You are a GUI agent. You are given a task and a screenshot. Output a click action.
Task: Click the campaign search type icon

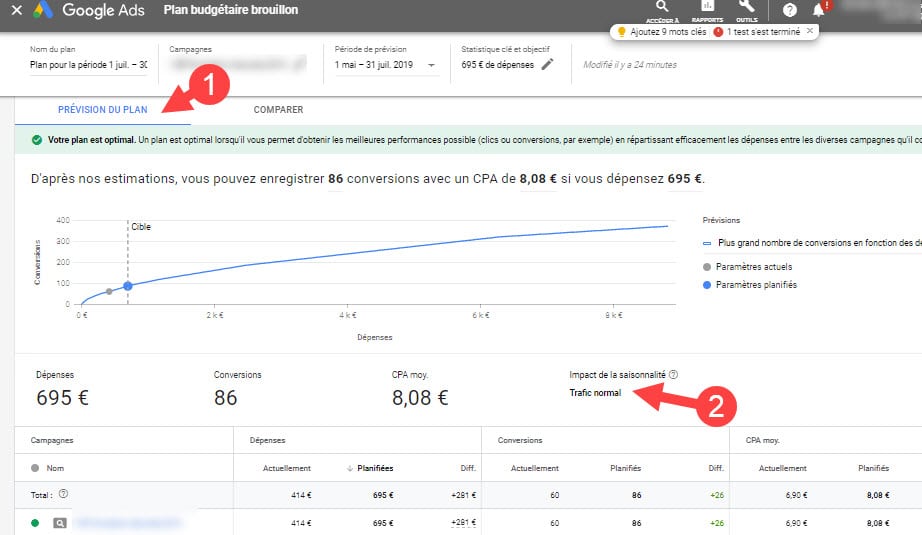[60, 522]
